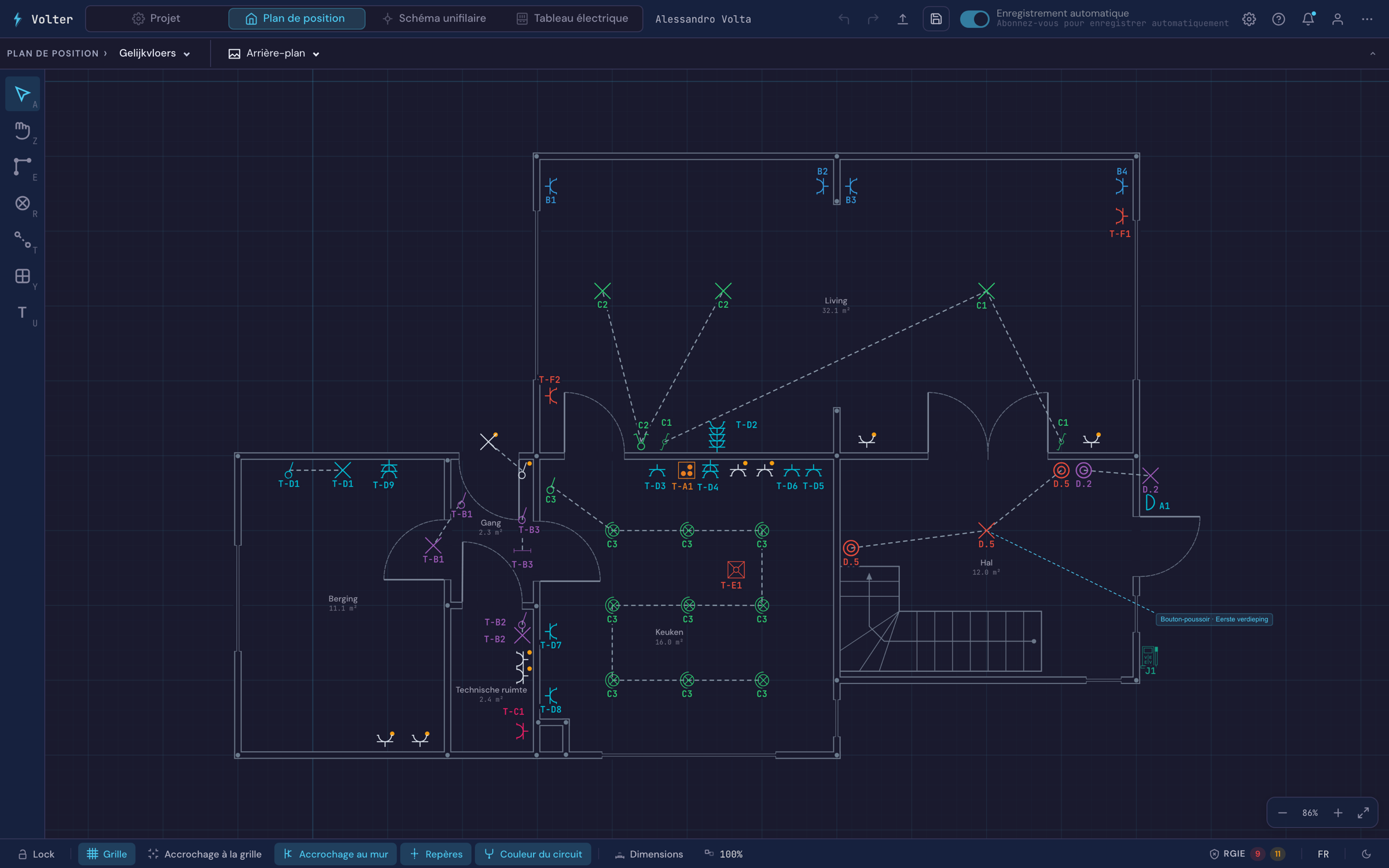Screen dimensions: 1389x868
Task: Switch to Schéma unifilaire tab
Action: click(x=435, y=19)
